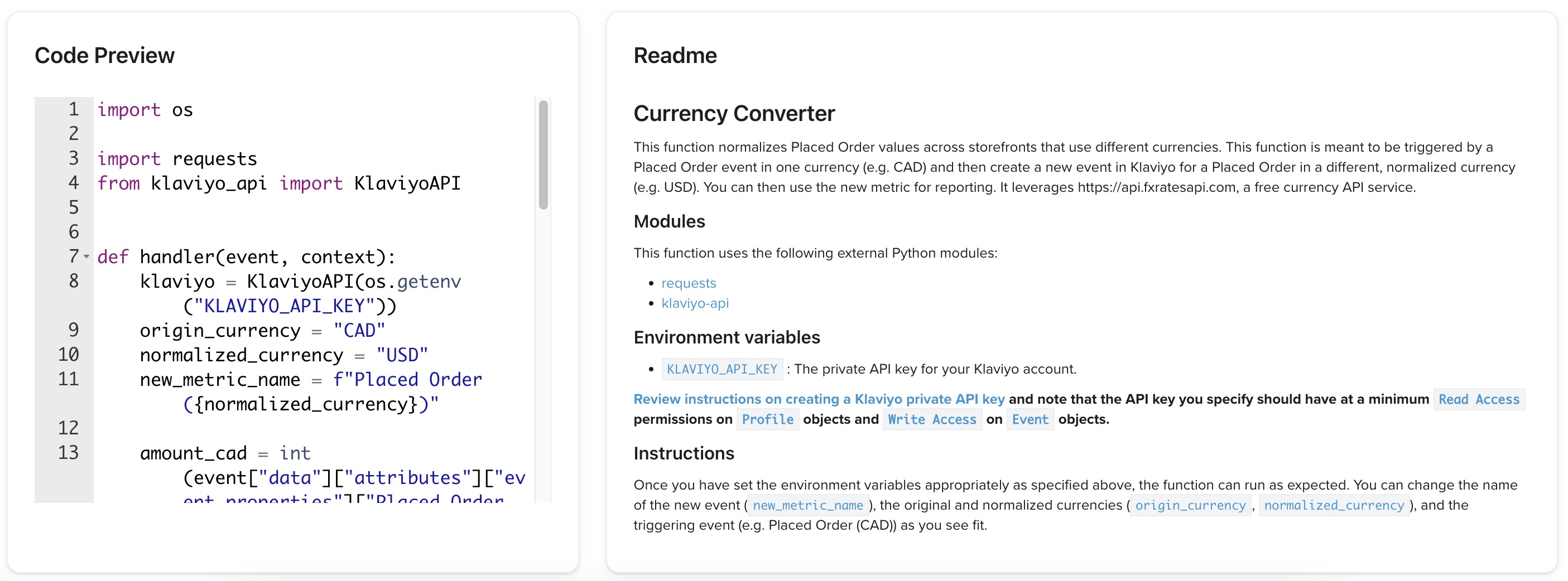Click the Modules section heading
1568x581 pixels.
[669, 221]
